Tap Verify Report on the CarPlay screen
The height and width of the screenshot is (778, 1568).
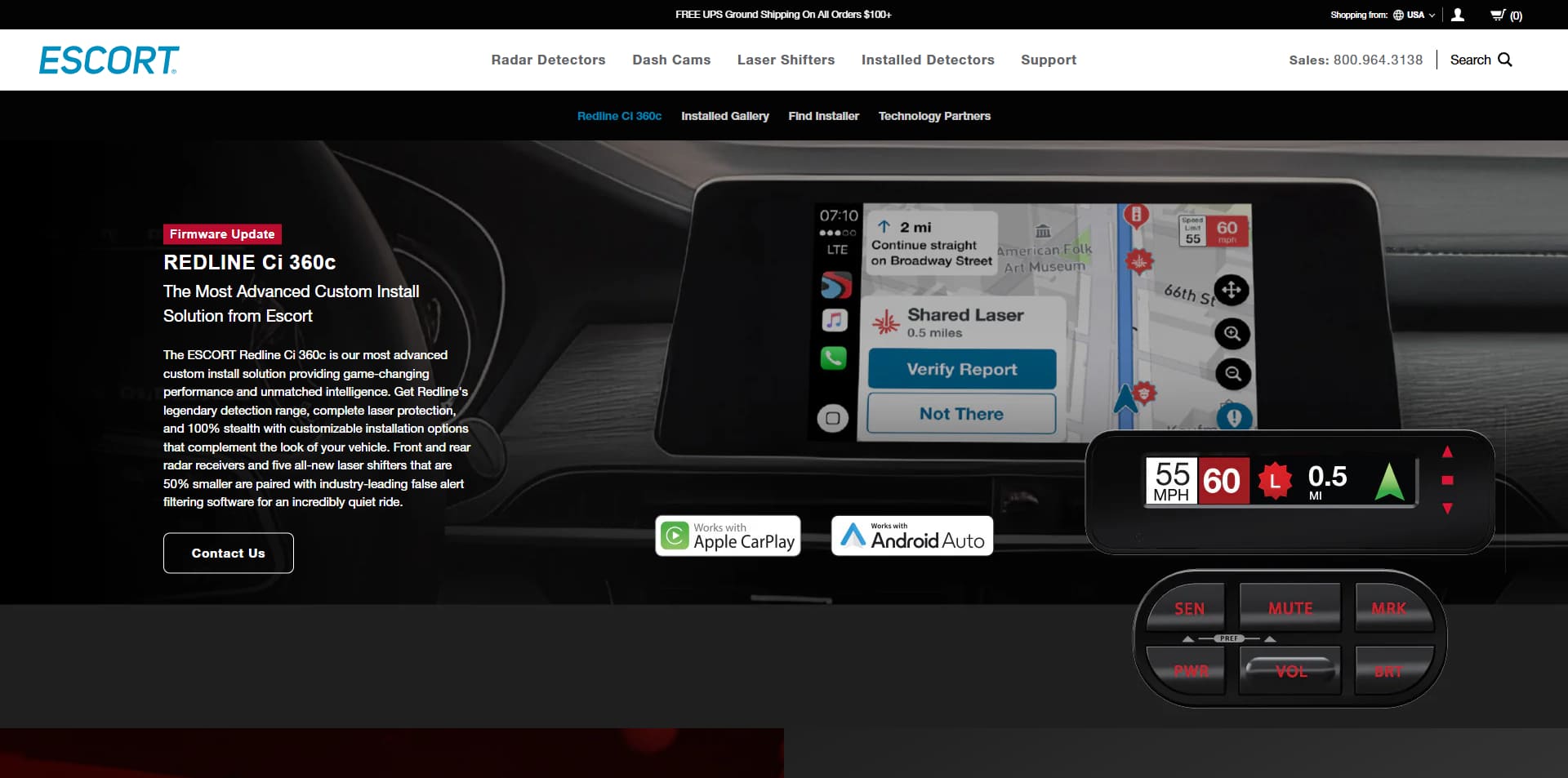pos(962,369)
